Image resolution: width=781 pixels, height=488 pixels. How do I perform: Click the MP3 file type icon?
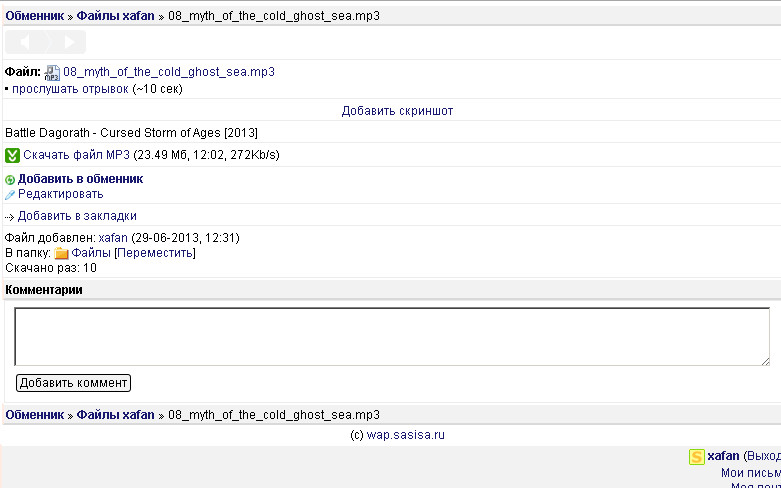[x=53, y=73]
